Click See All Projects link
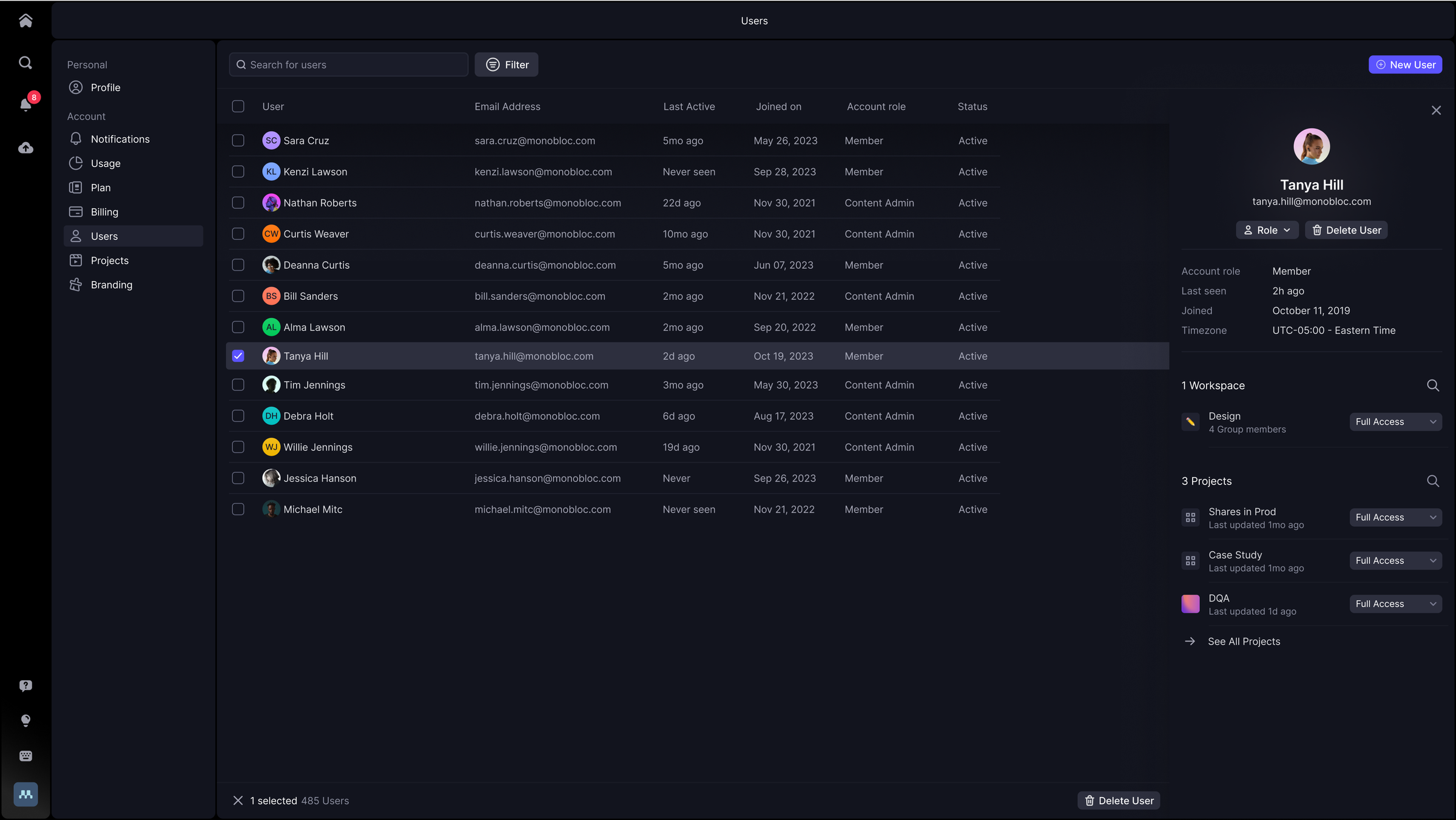Screen dimensions: 1456x820 (x=1243, y=642)
